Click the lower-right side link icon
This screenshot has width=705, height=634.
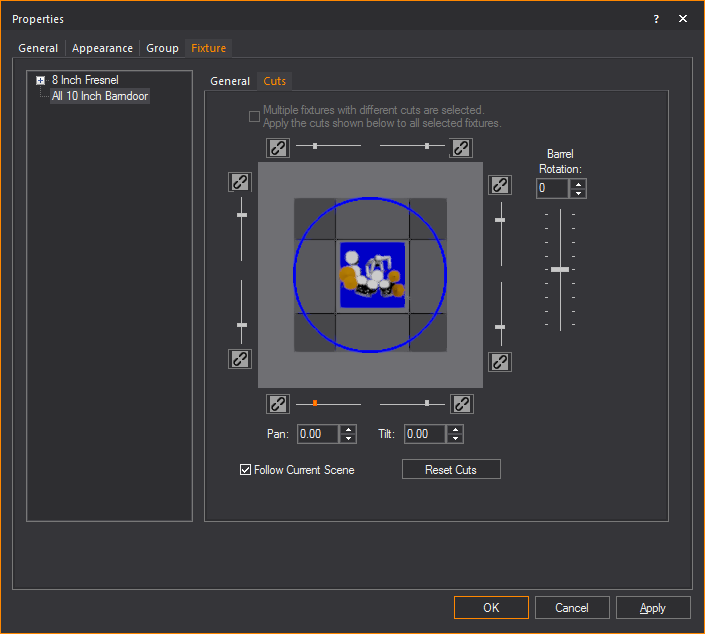tap(500, 361)
